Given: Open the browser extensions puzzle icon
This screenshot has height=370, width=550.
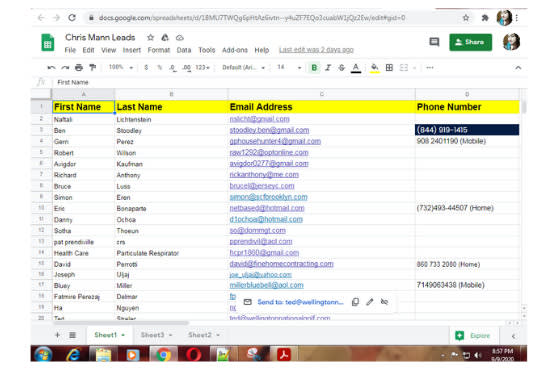Looking at the screenshot, I should click(485, 18).
